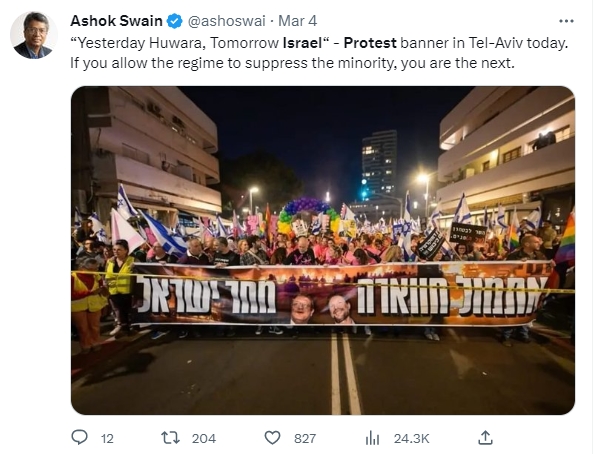Image resolution: width=594 pixels, height=454 pixels.
Task: Open the protest photo in the tweet
Action: point(323,250)
